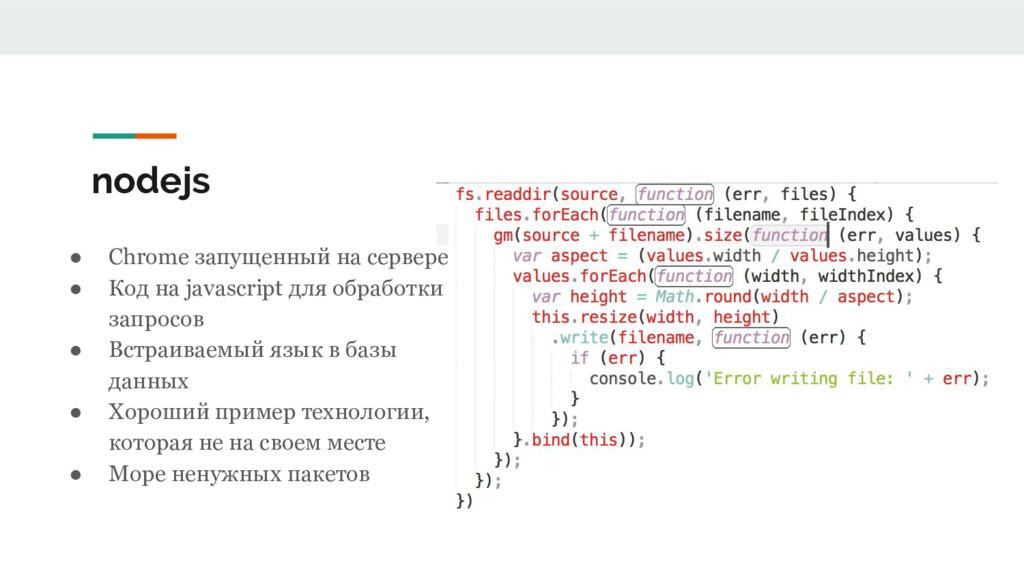Select the bullet "Хороший пример технологии,"
Screen dimensions: 1024x576
[269, 412]
